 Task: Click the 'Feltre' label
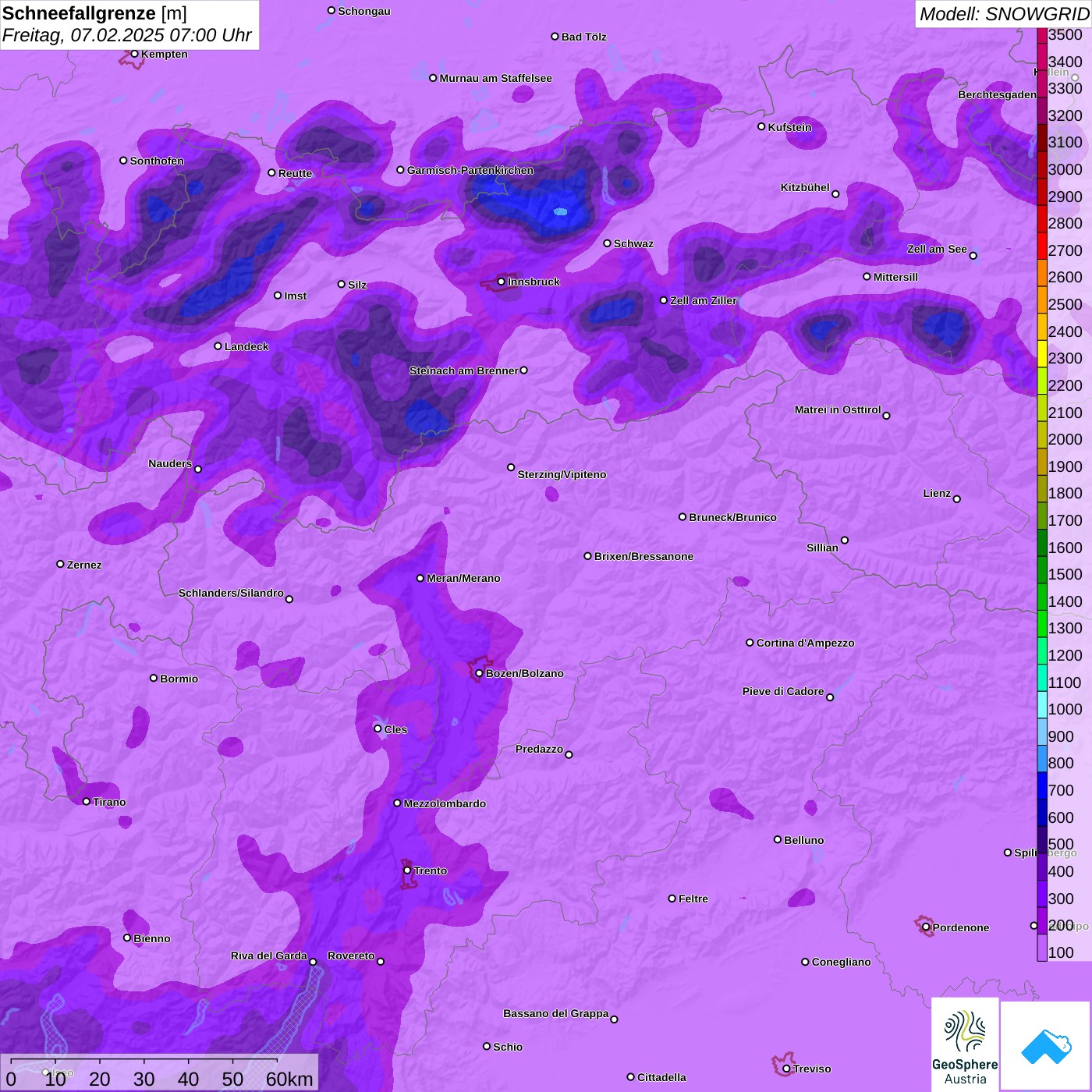click(693, 899)
